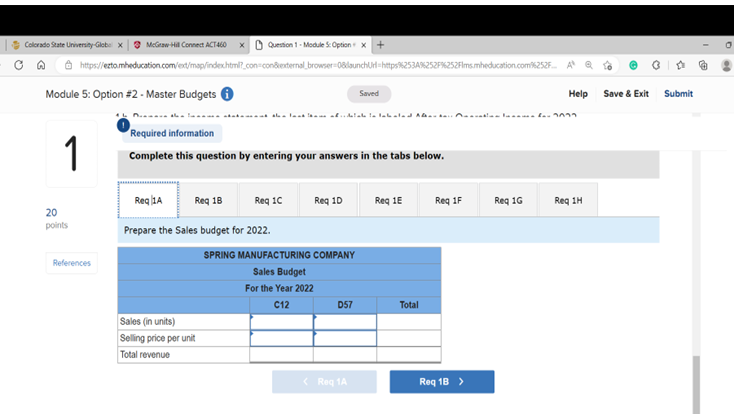Switch to McGraw-Hill Connect ACT460 browser tab
This screenshot has height=414, width=734.
tap(189, 45)
